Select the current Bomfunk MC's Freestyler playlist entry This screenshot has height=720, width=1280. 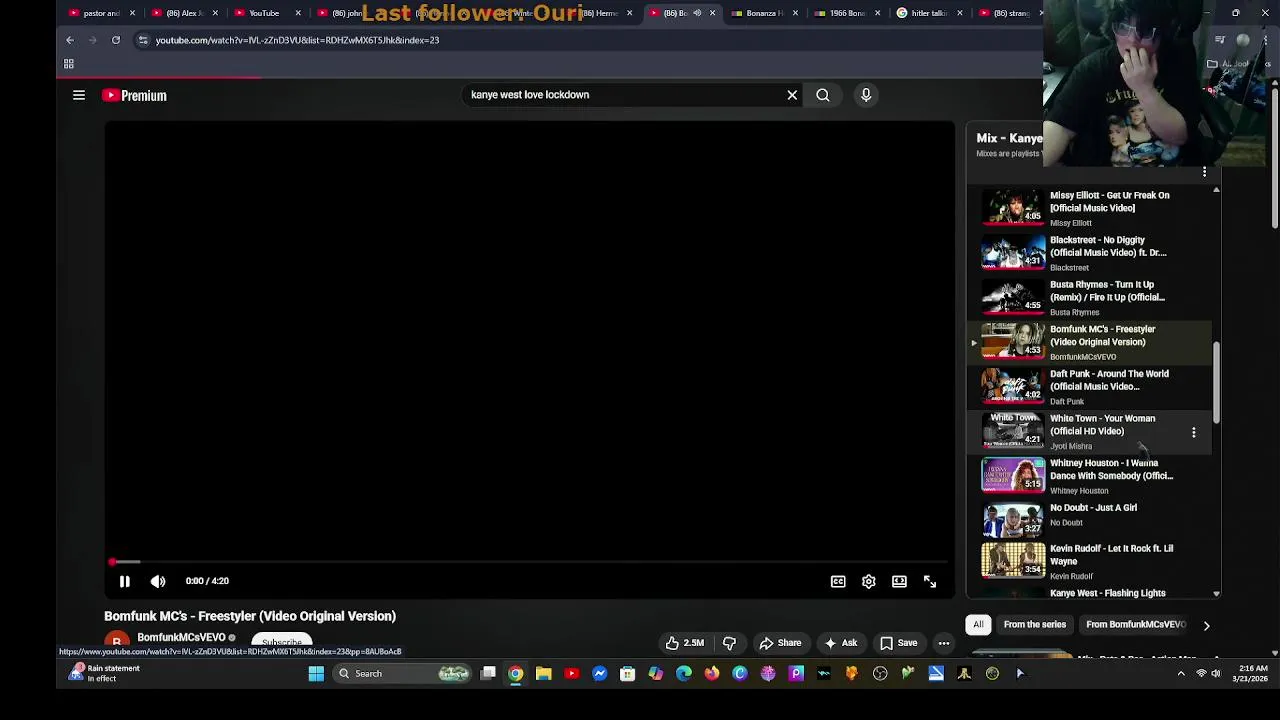tap(1090, 342)
